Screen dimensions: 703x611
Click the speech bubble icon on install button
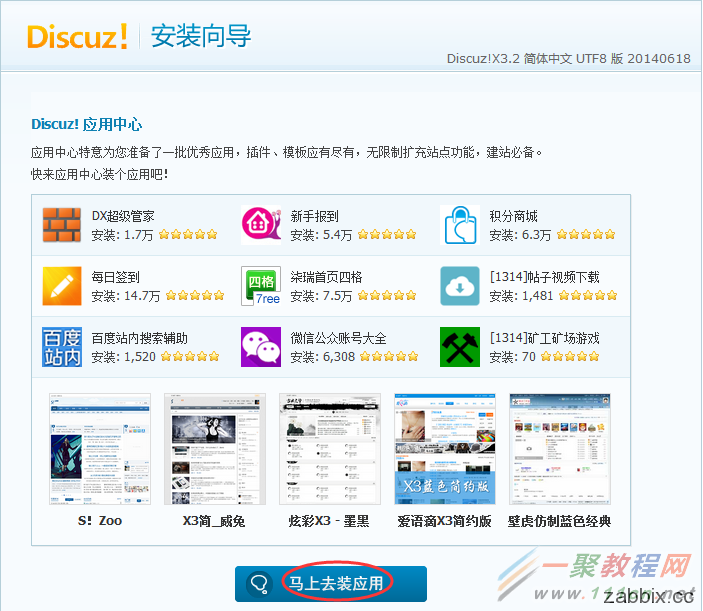(x=260, y=584)
